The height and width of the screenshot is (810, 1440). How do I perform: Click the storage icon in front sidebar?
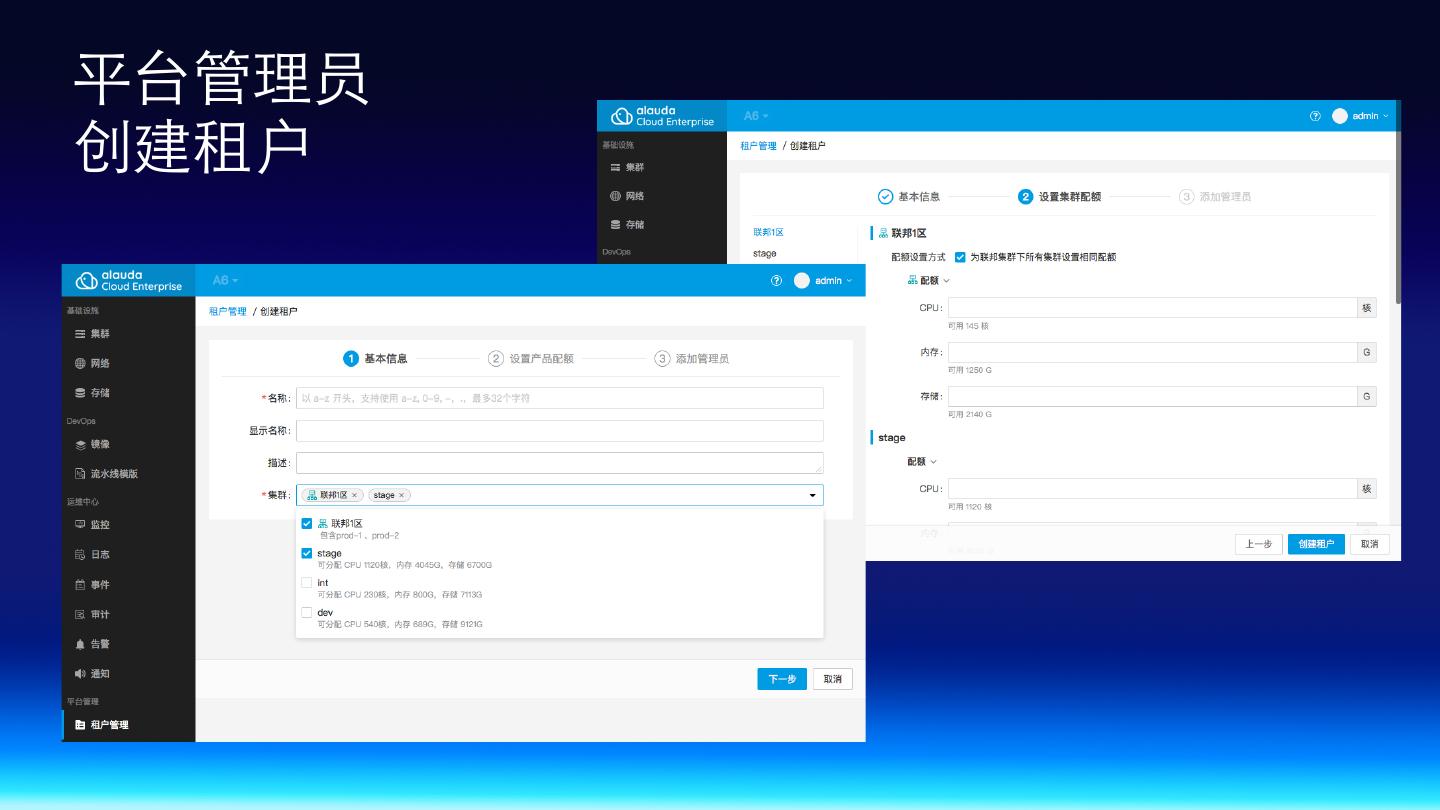pos(80,393)
